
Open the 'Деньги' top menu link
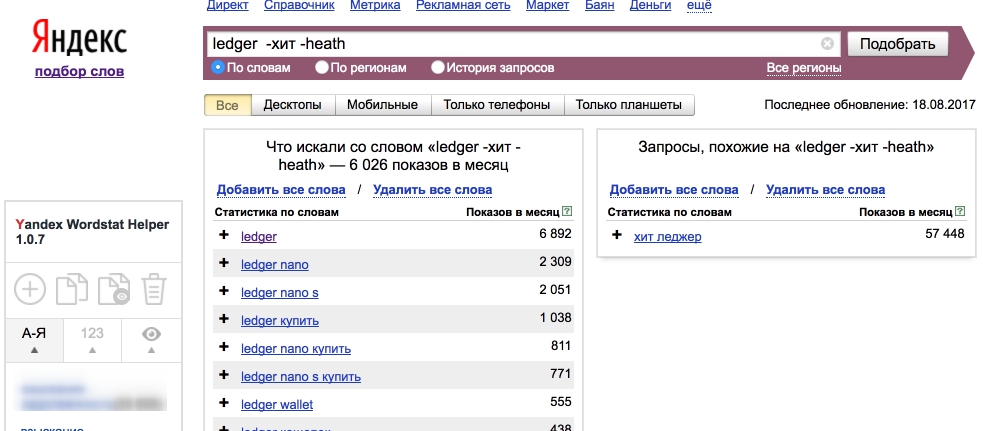651,6
